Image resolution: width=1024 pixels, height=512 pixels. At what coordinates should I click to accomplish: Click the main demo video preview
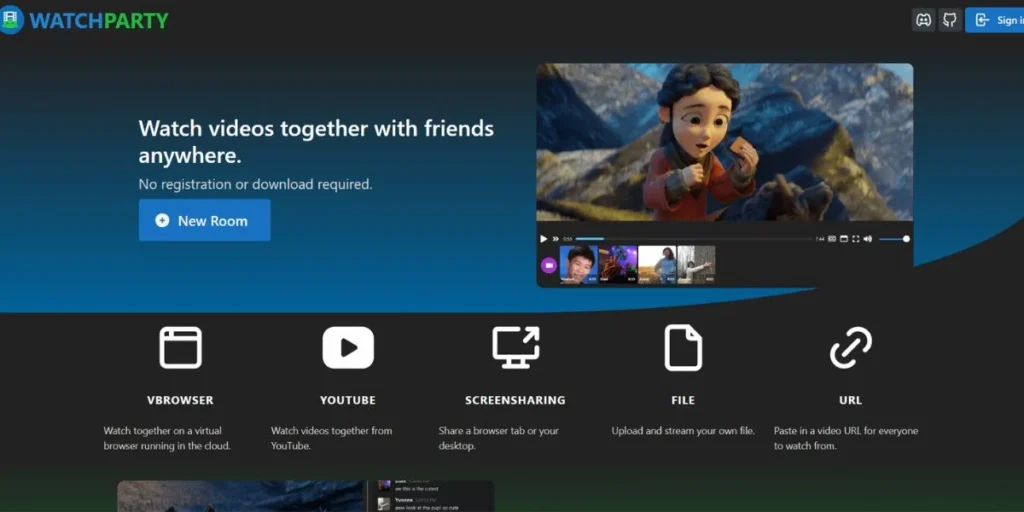(725, 142)
